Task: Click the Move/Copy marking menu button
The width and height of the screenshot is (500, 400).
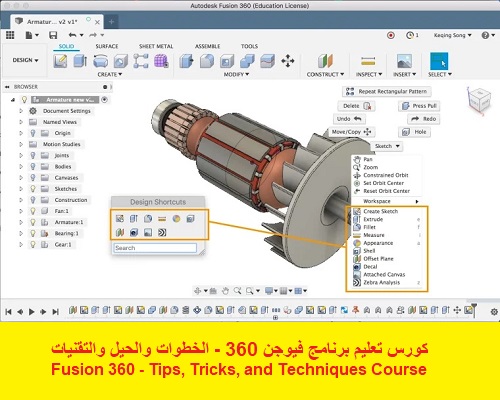Action: tap(352, 132)
